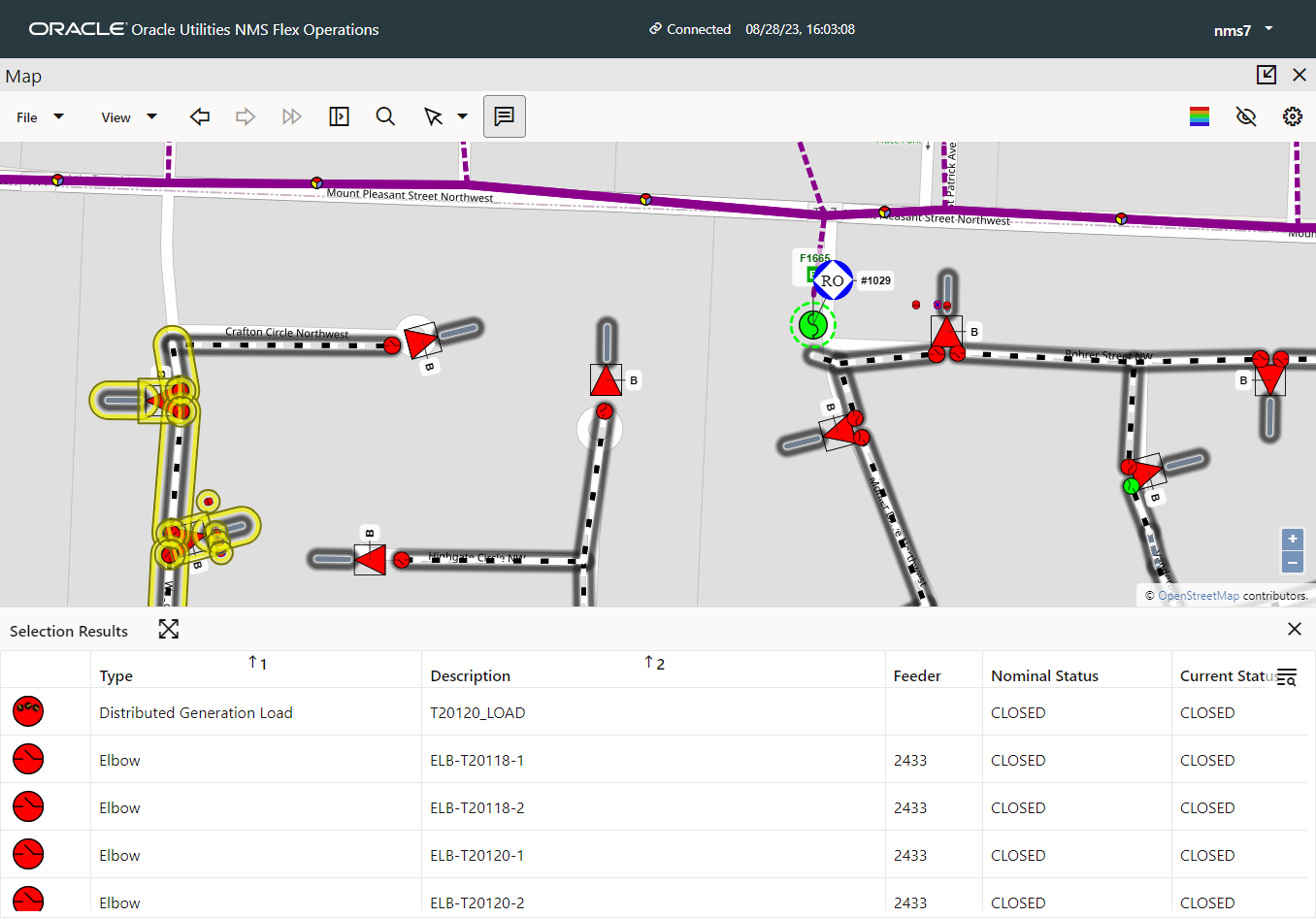
Task: Toggle the notes comment button
Action: 505,116
